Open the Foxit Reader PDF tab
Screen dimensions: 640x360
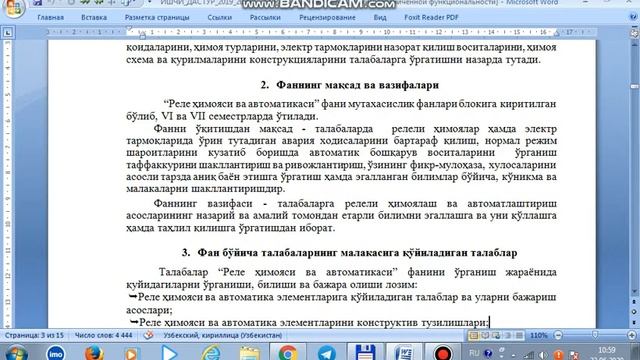pos(431,18)
